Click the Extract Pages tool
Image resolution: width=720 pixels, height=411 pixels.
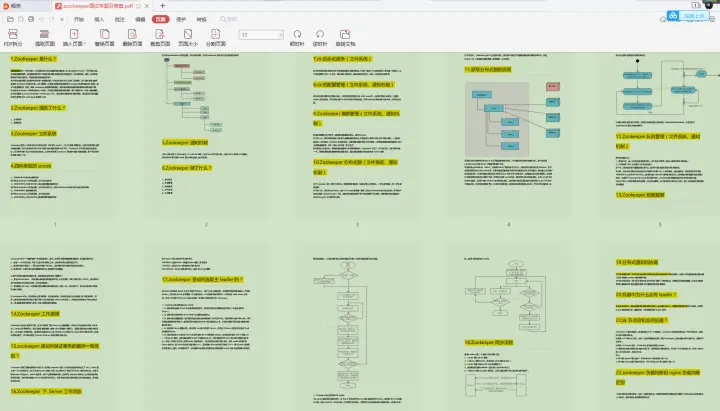point(45,37)
